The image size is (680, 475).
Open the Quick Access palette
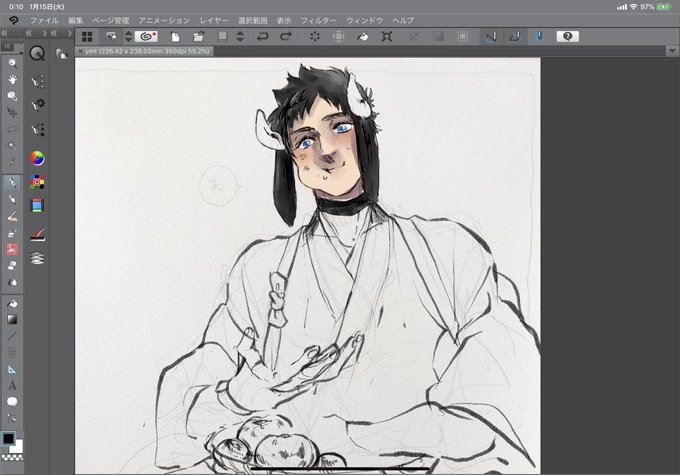[x=37, y=53]
